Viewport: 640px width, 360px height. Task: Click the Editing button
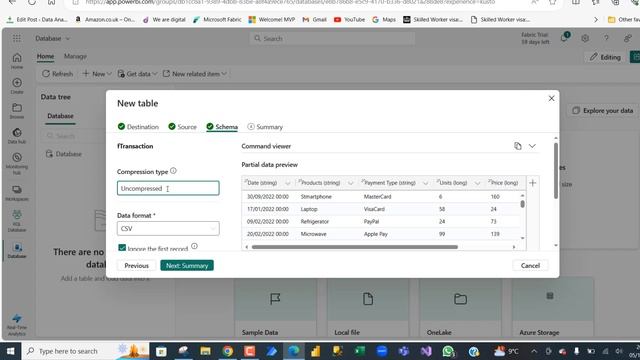605,57
